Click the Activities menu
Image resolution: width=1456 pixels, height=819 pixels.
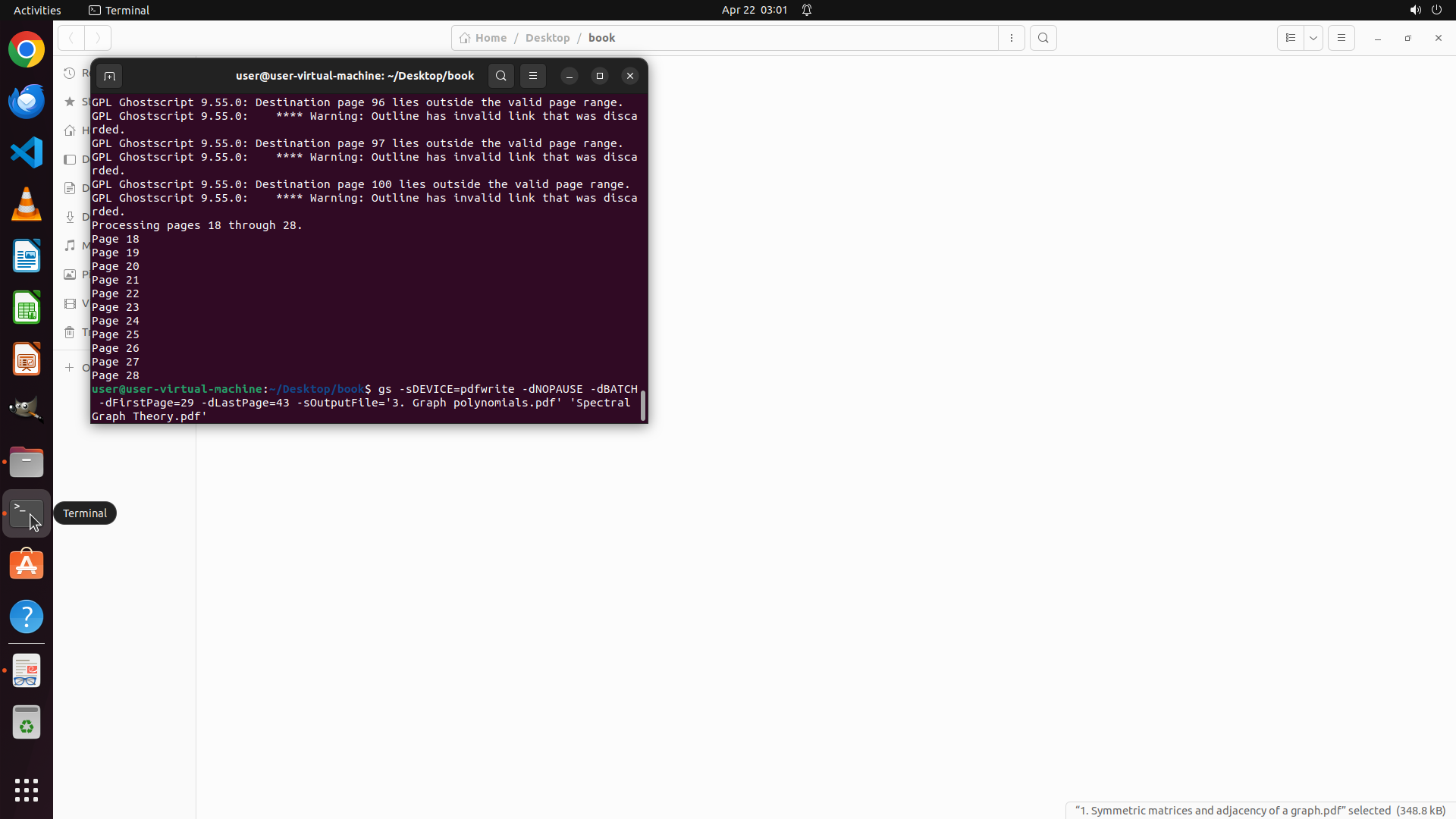[37, 10]
